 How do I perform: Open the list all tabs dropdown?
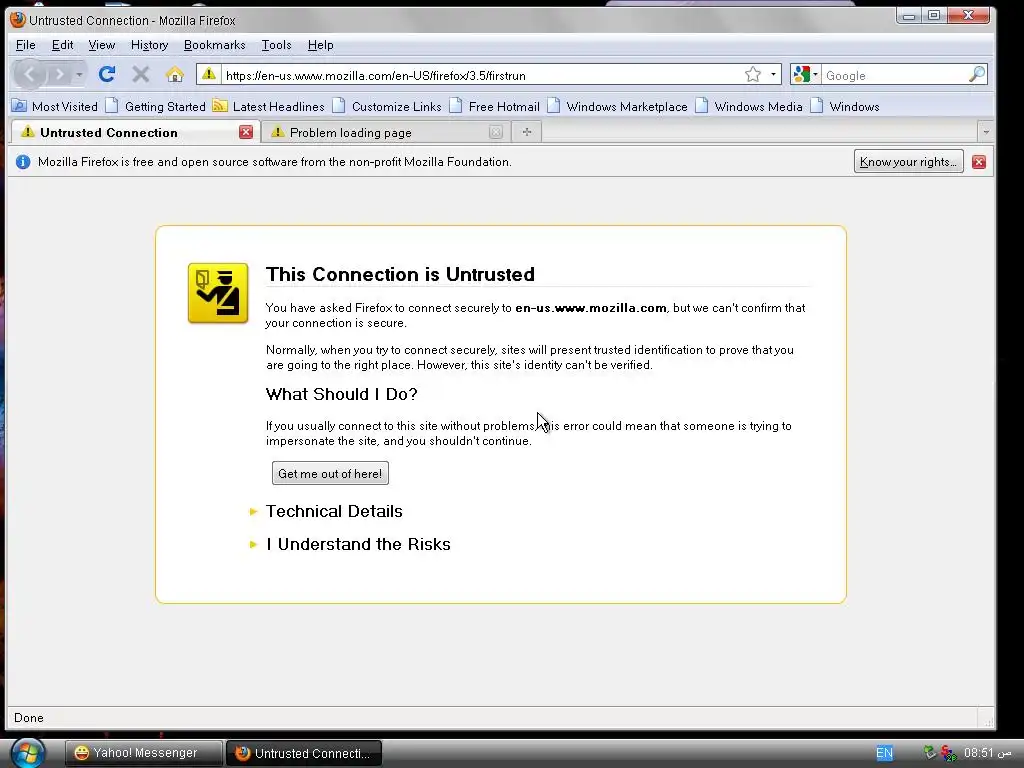tap(985, 133)
